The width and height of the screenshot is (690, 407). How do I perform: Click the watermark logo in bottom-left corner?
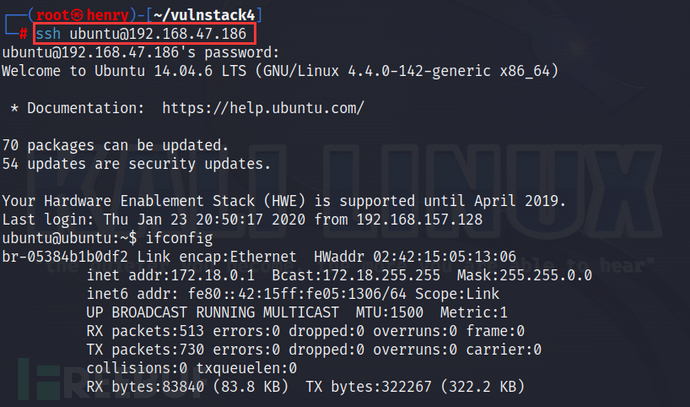click(x=38, y=377)
